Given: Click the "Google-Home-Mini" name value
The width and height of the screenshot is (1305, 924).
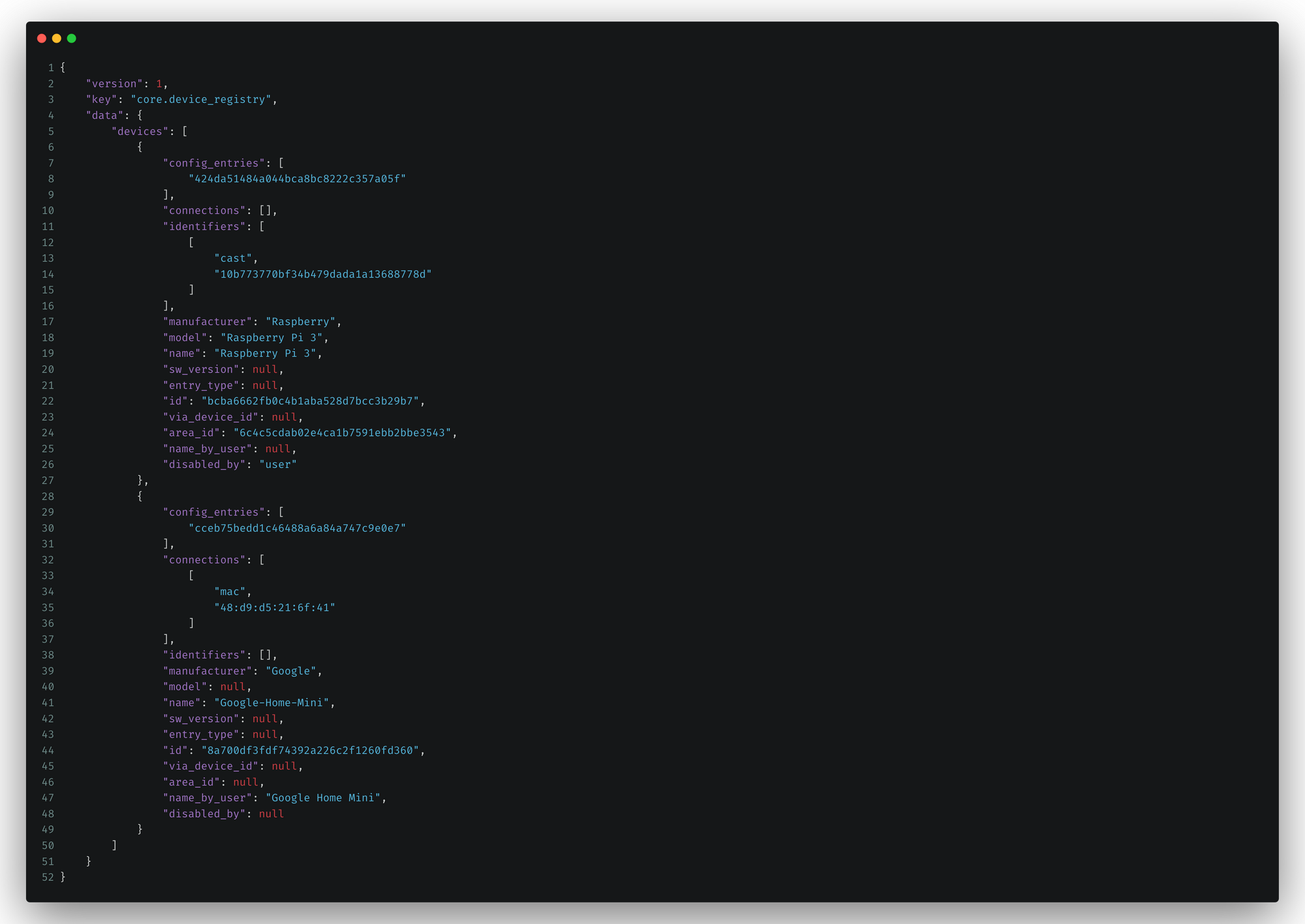Looking at the screenshot, I should coord(273,703).
